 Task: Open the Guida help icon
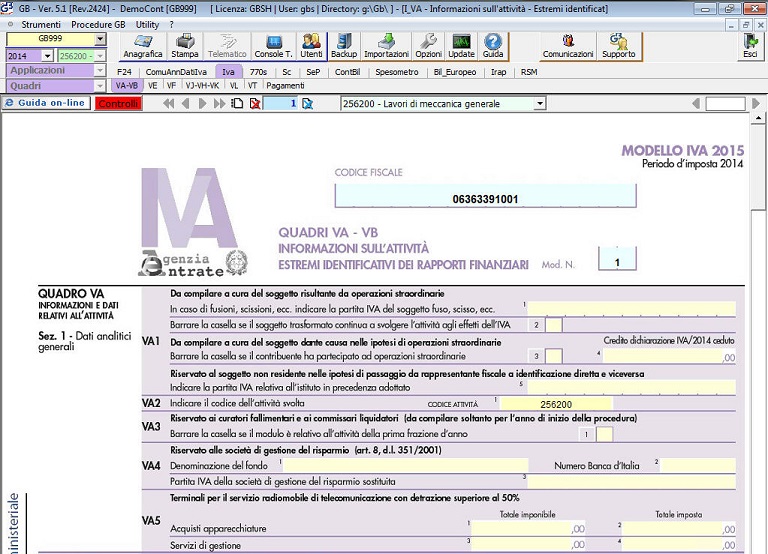pos(493,47)
